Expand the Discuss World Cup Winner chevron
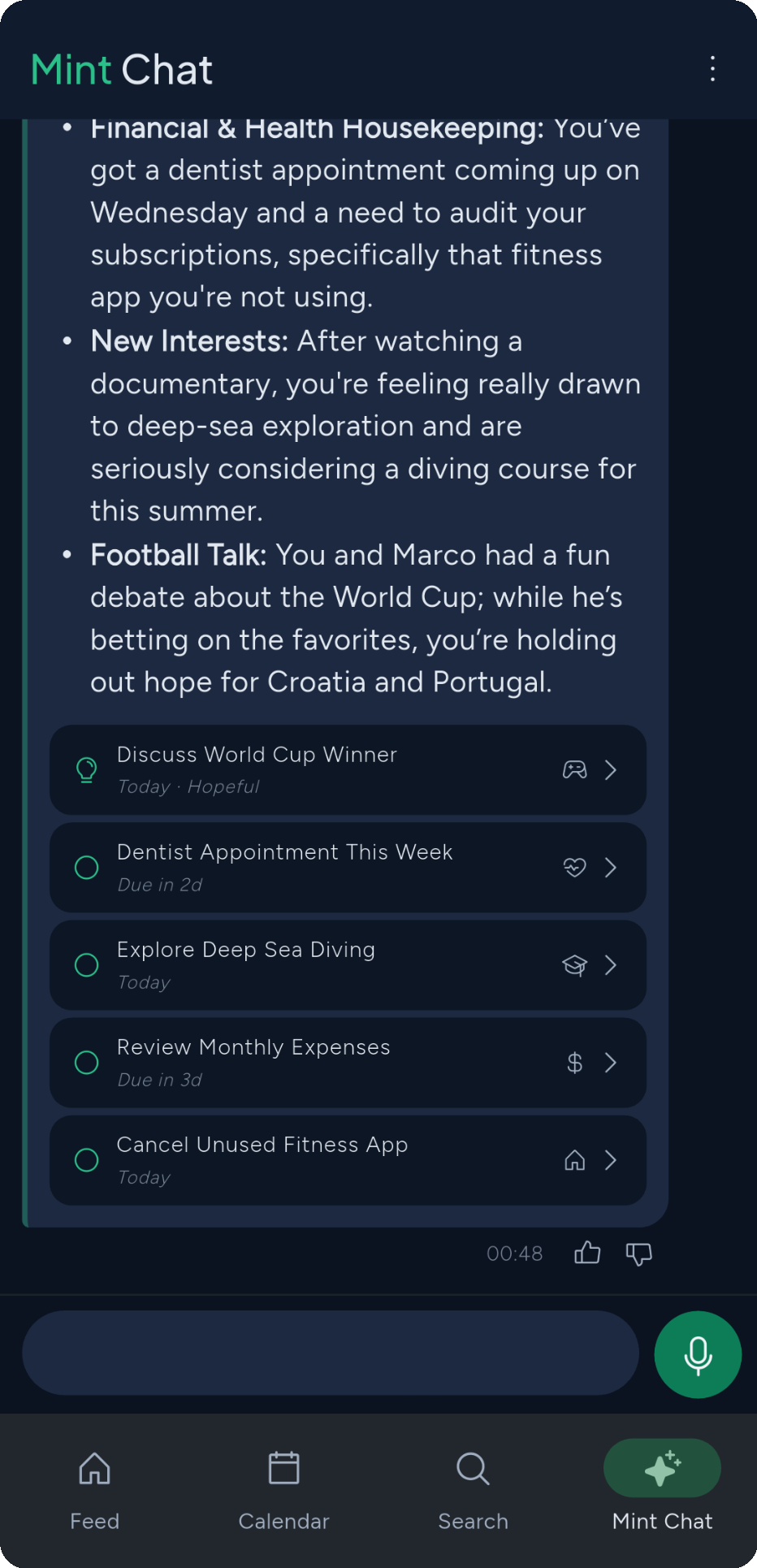757x1568 pixels. (x=612, y=769)
